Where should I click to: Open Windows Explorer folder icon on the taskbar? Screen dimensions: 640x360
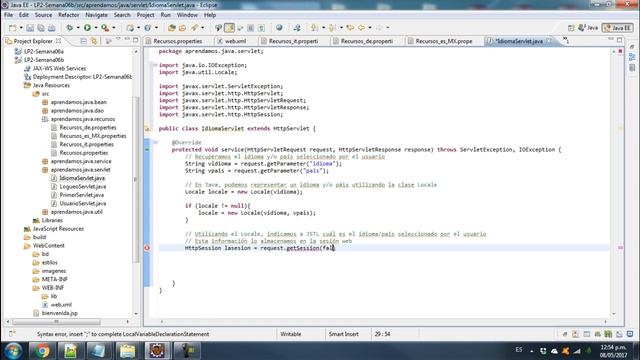click(x=128, y=351)
